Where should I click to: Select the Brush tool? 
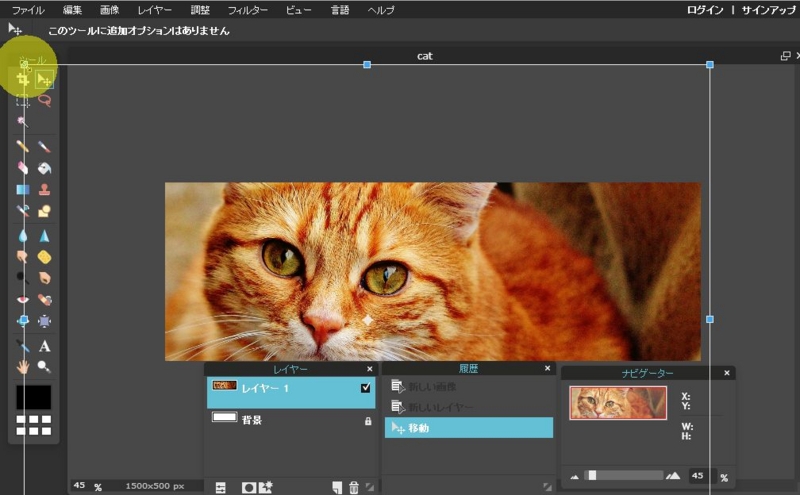coord(44,147)
